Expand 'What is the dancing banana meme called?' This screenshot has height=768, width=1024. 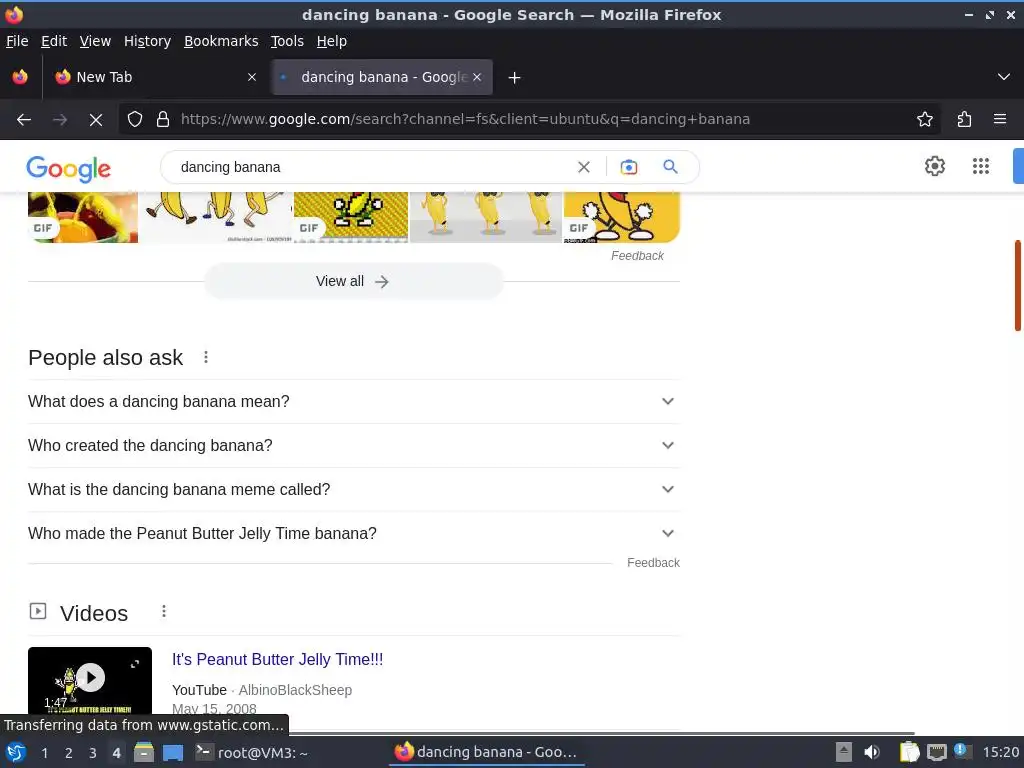[354, 489]
